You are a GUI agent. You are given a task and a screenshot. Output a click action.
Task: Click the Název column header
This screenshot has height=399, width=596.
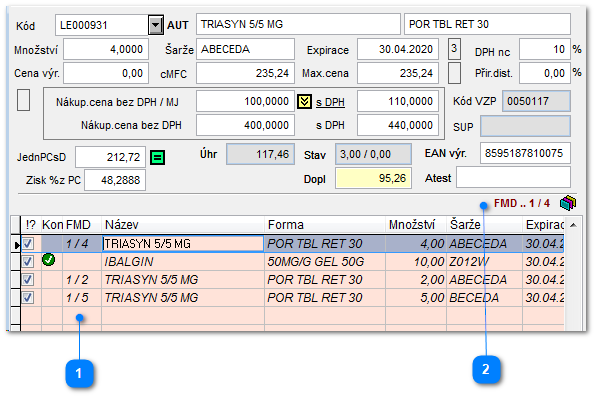(x=183, y=225)
